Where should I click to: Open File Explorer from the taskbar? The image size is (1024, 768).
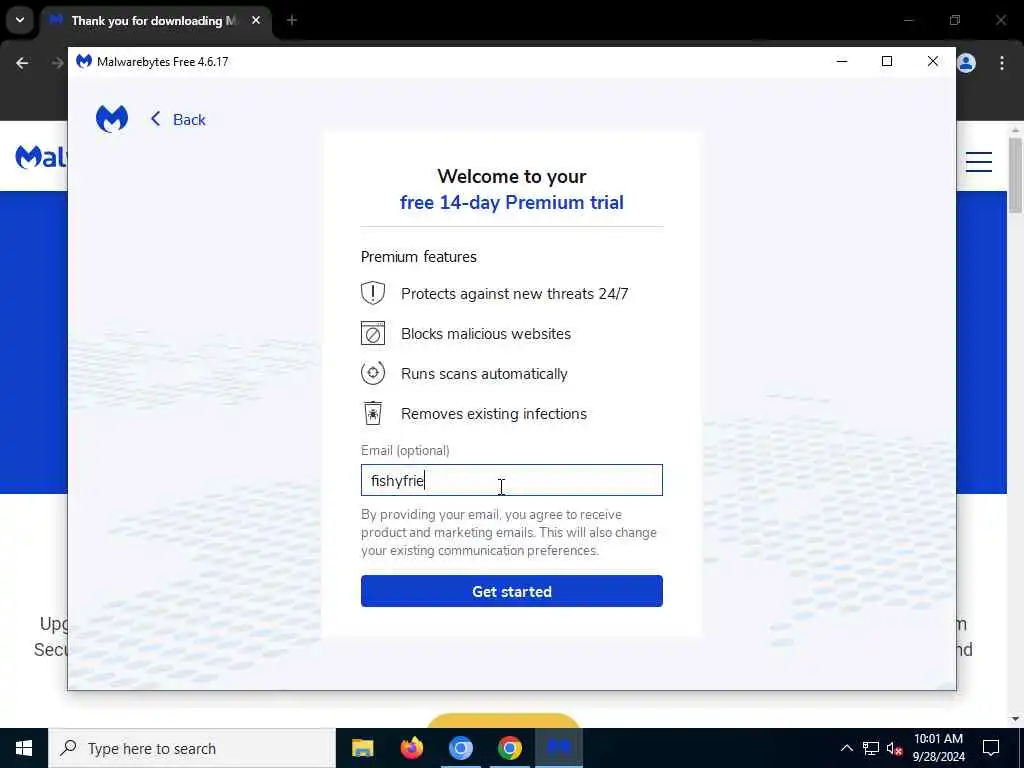coord(362,748)
